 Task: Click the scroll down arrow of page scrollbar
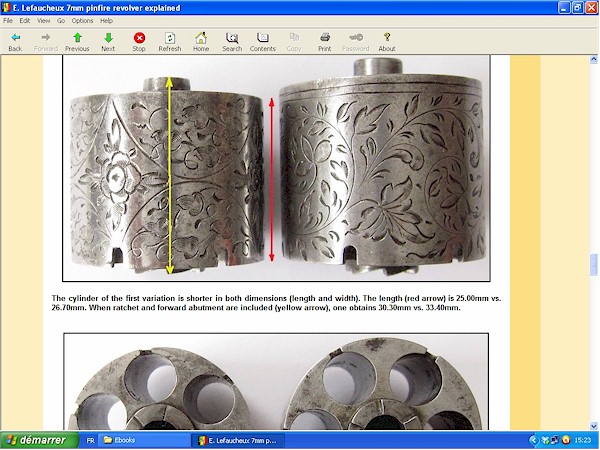[593, 426]
